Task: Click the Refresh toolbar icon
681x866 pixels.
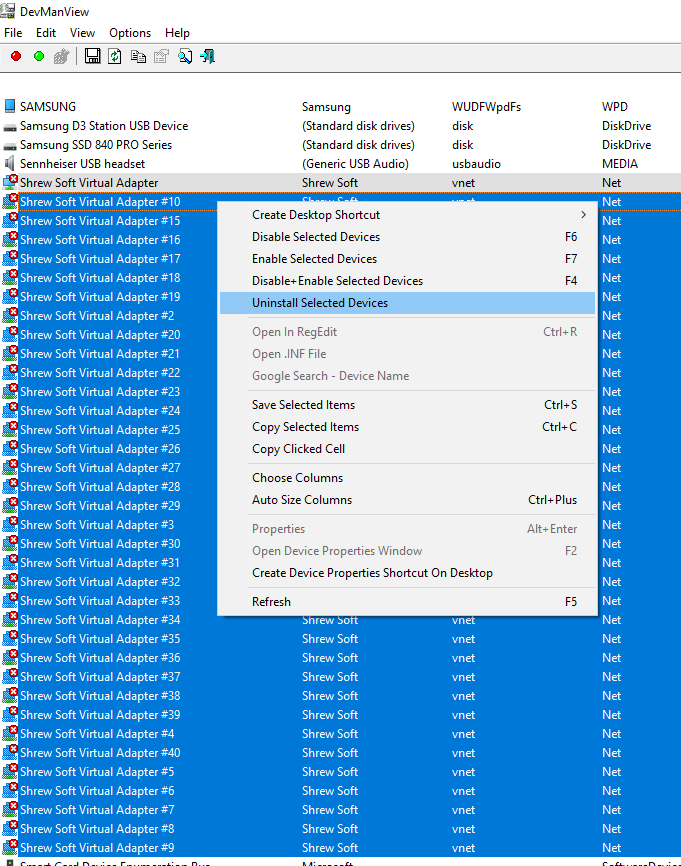Action: click(x=115, y=56)
